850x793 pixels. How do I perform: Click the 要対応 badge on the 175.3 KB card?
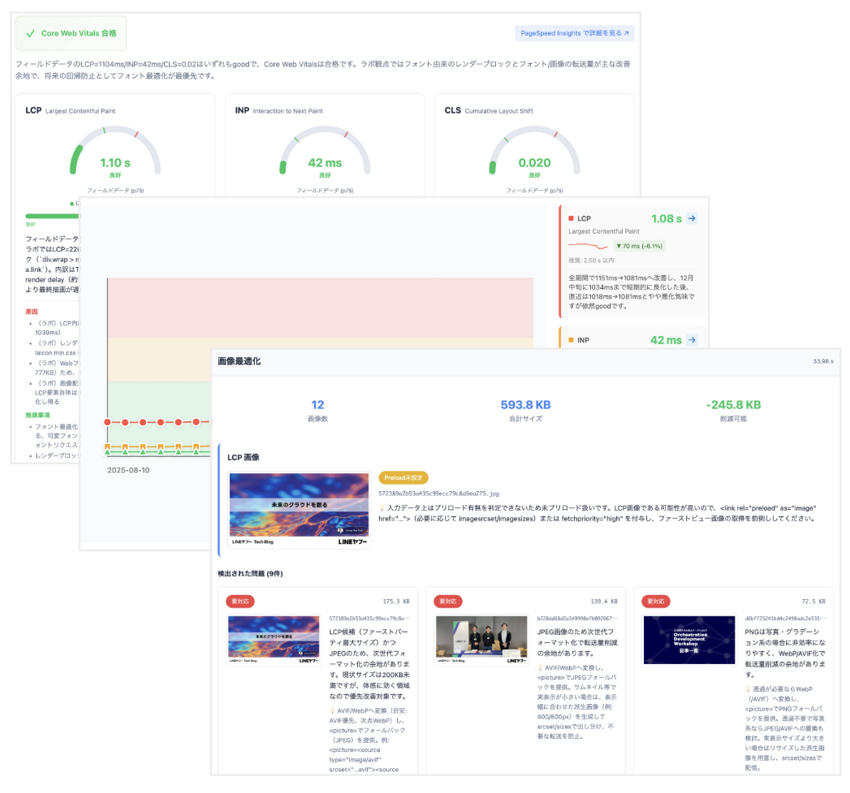pyautogui.click(x=240, y=601)
